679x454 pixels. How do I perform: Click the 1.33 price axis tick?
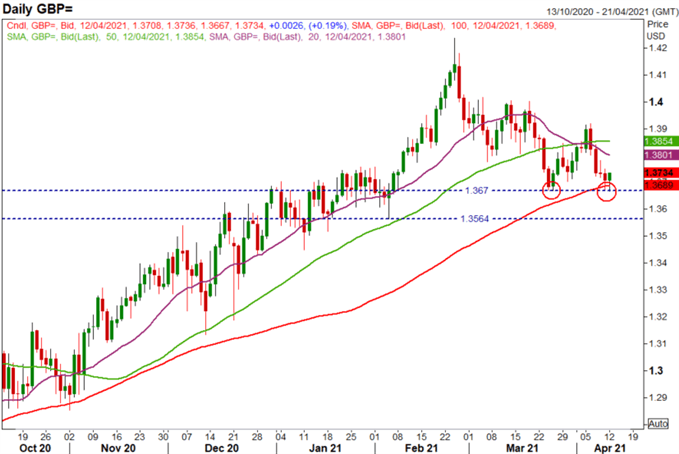[658, 290]
